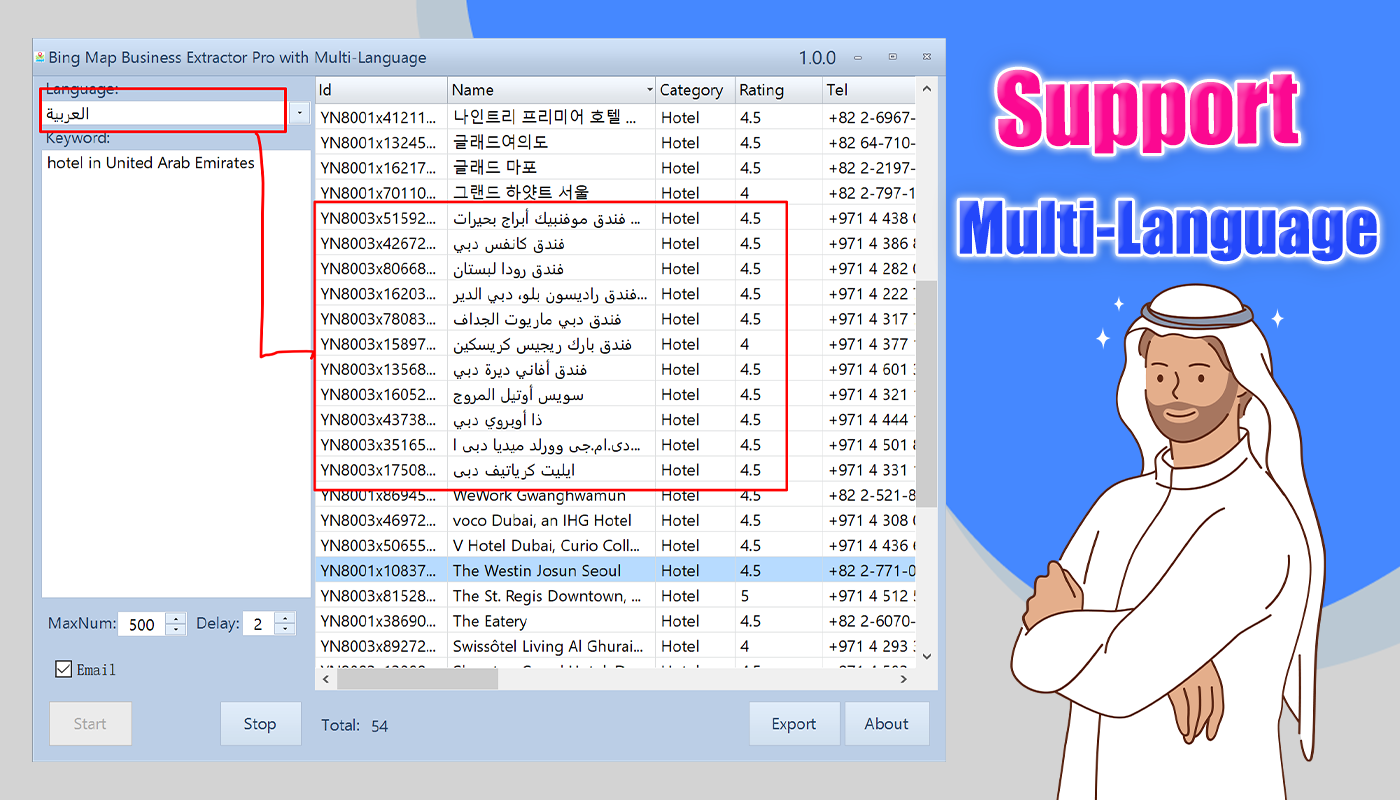Click the Name column sort arrow
1400x800 pixels.
click(x=650, y=90)
